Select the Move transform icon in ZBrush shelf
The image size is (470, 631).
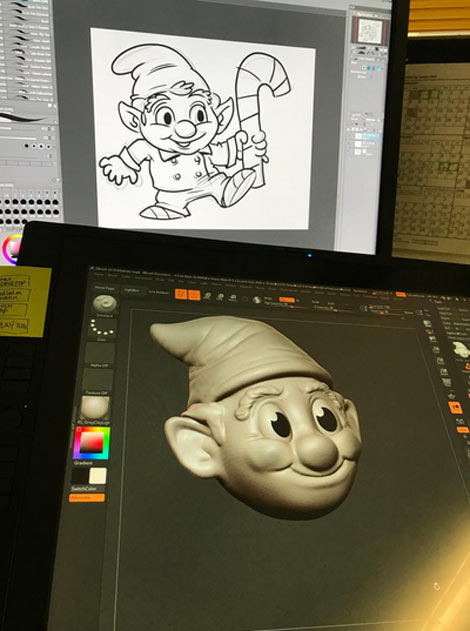pyautogui.click(x=207, y=296)
